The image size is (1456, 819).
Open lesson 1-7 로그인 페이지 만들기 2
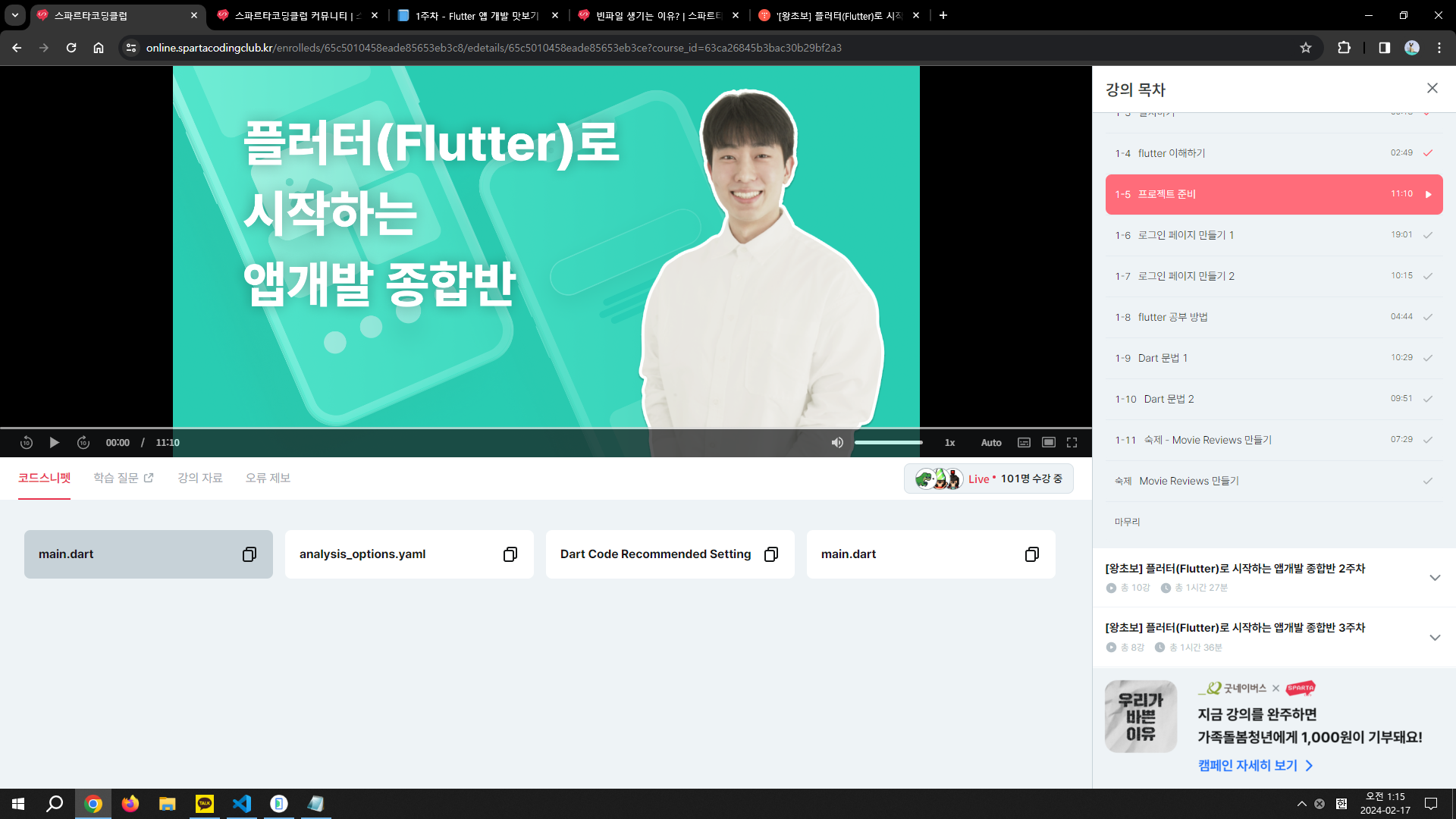1274,276
